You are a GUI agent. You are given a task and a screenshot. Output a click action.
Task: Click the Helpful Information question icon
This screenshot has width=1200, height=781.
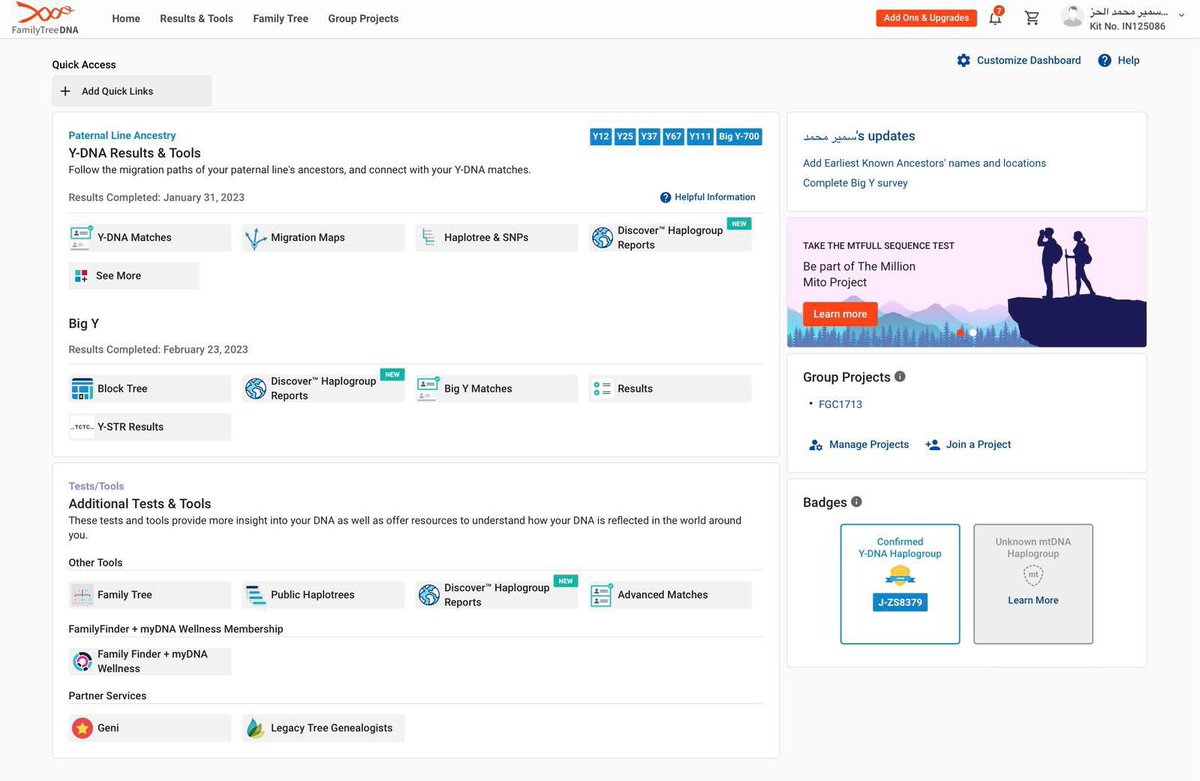click(x=665, y=197)
